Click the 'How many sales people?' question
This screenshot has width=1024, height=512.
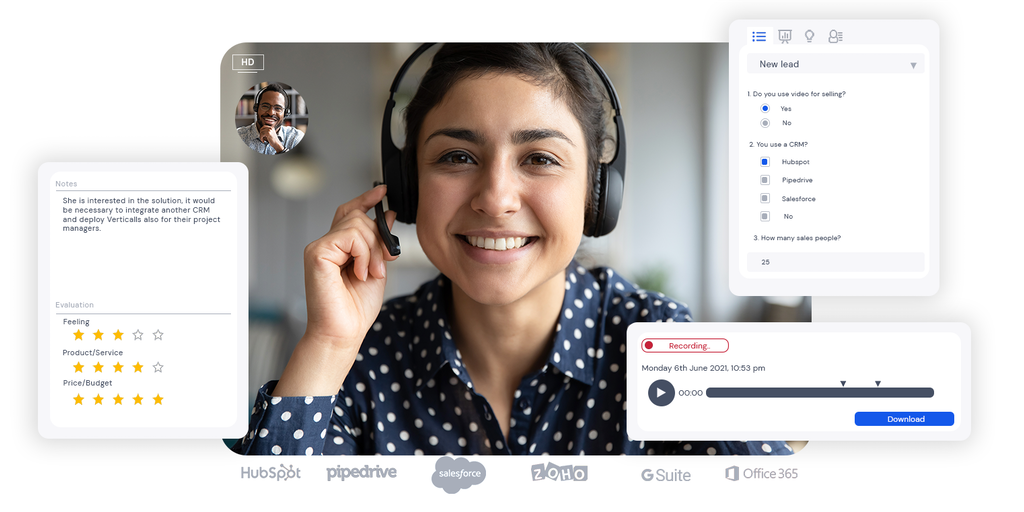point(797,238)
